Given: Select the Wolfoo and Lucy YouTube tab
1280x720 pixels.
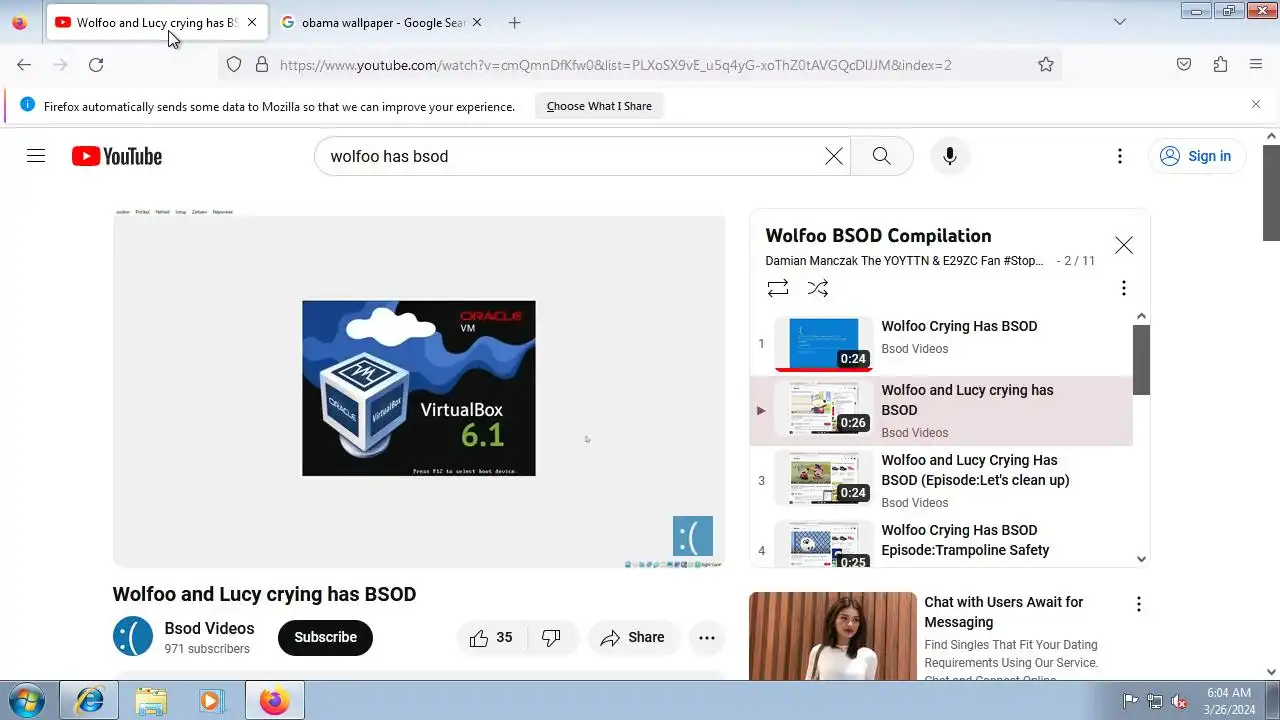Looking at the screenshot, I should click(x=156, y=22).
